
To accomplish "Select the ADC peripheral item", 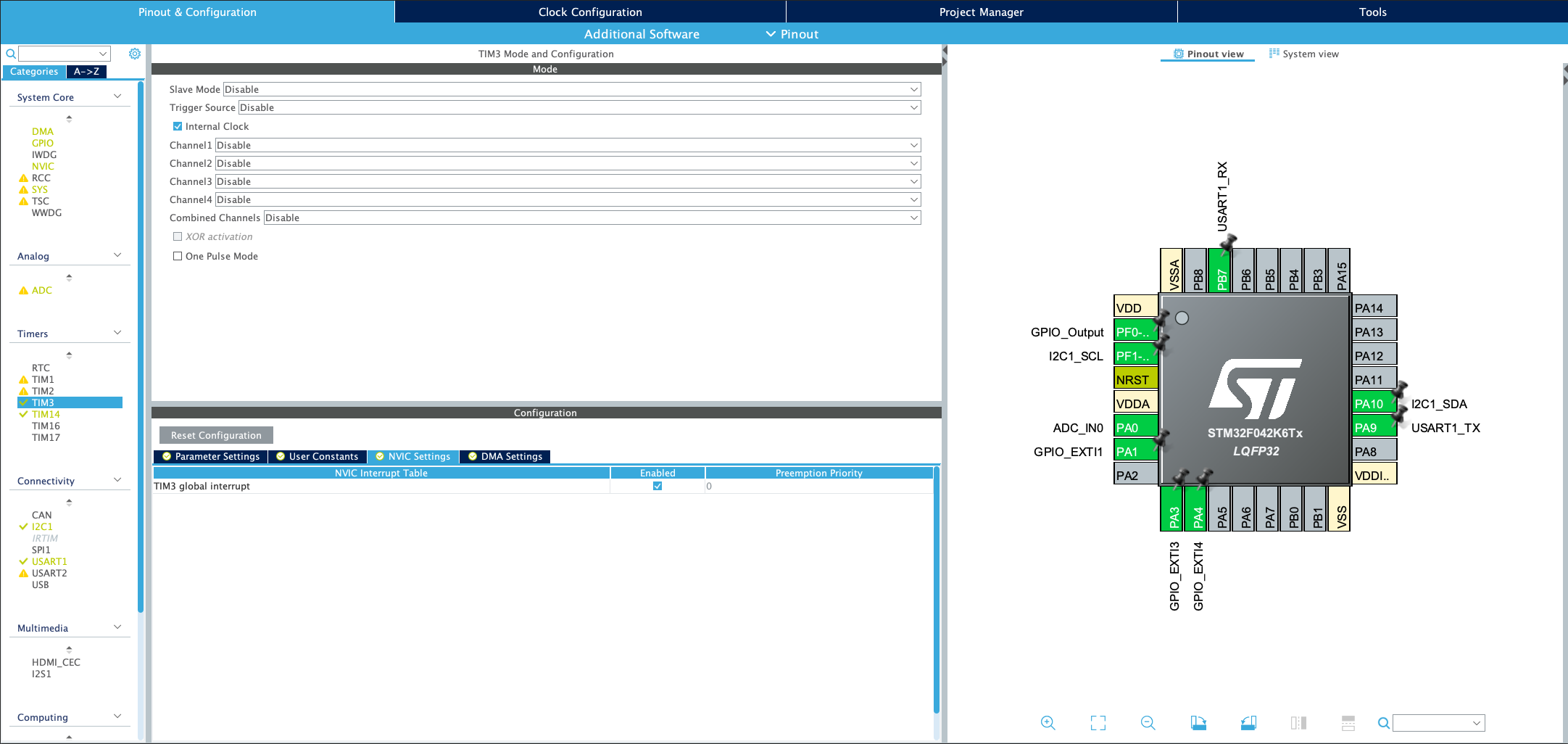I will pos(41,290).
